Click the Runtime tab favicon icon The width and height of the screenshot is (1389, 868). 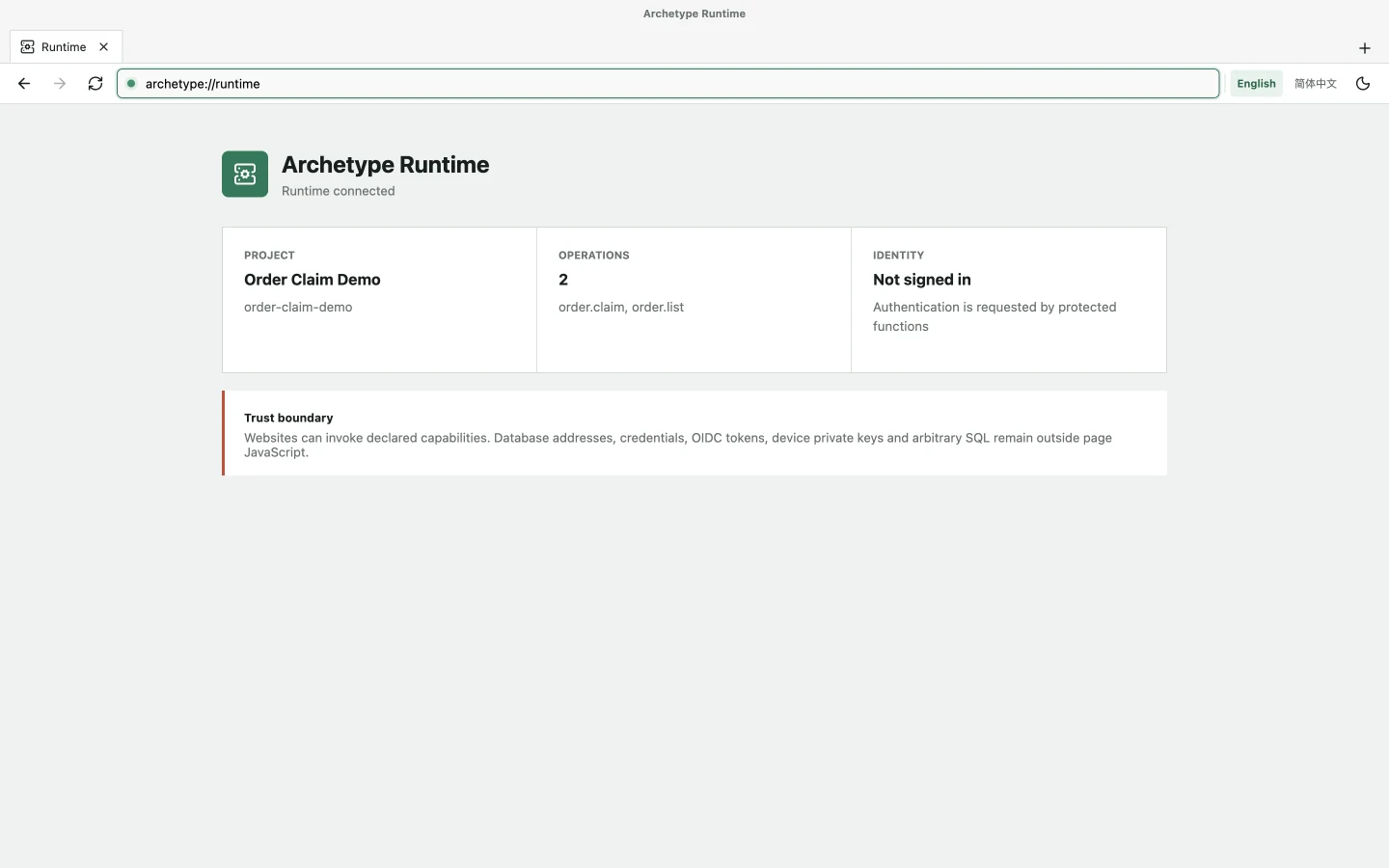point(28,47)
